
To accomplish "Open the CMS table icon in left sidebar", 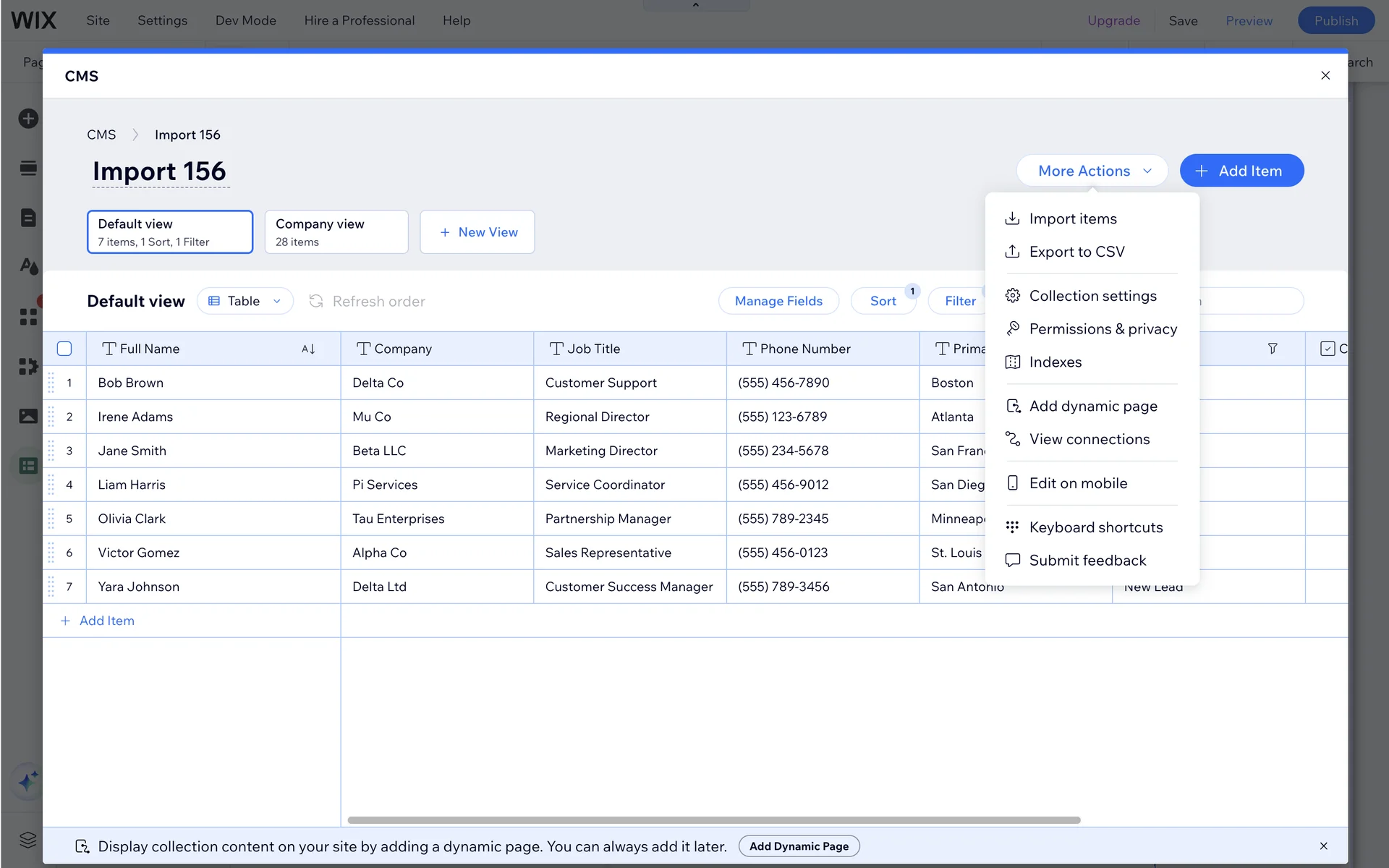I will (28, 466).
